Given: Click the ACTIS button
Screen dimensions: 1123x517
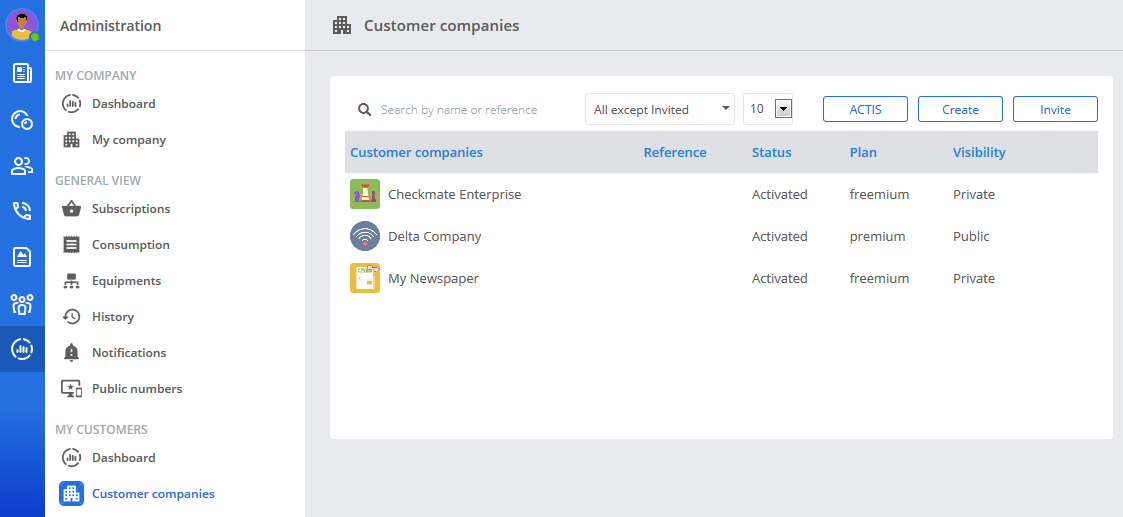Looking at the screenshot, I should (x=865, y=109).
